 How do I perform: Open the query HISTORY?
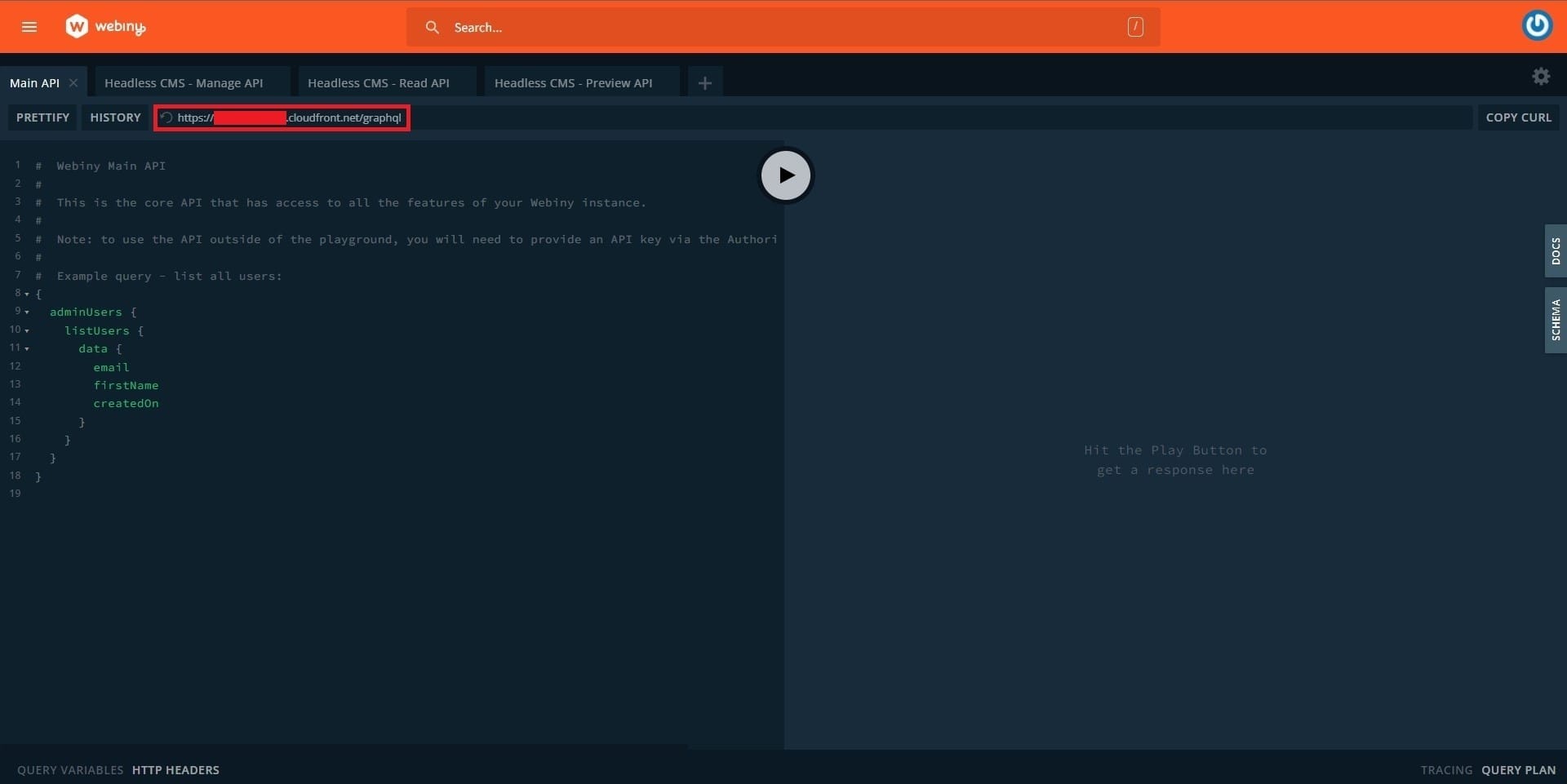tap(114, 117)
